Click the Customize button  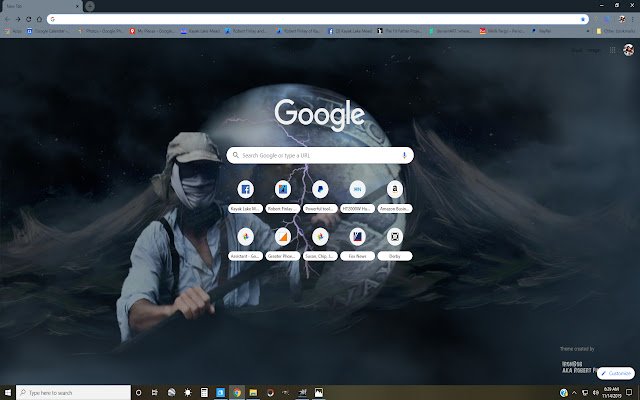pyautogui.click(x=616, y=373)
